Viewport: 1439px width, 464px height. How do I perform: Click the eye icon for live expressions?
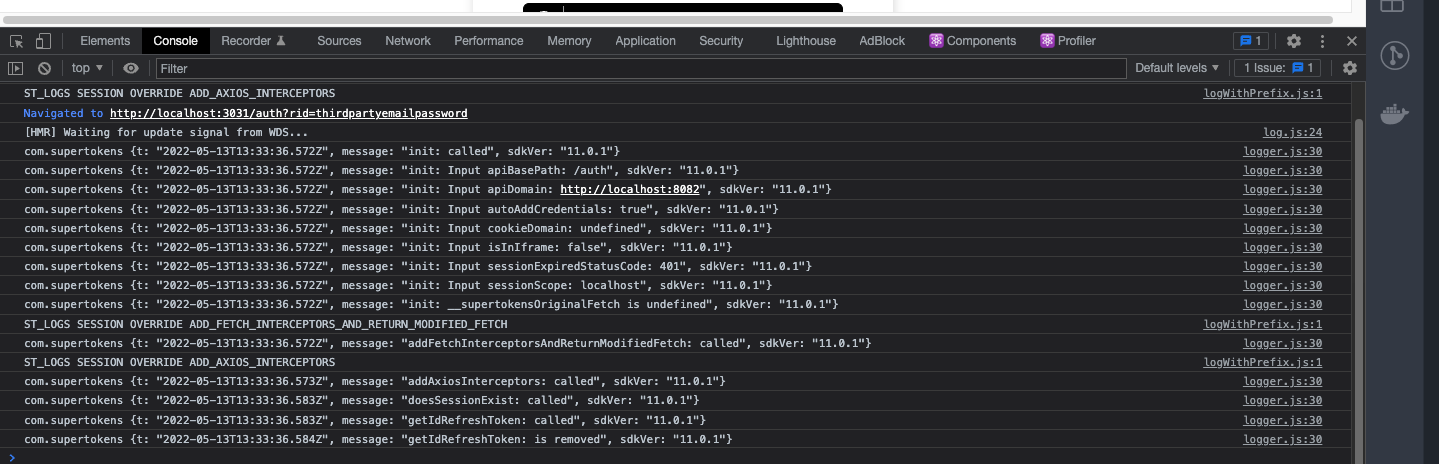click(130, 68)
